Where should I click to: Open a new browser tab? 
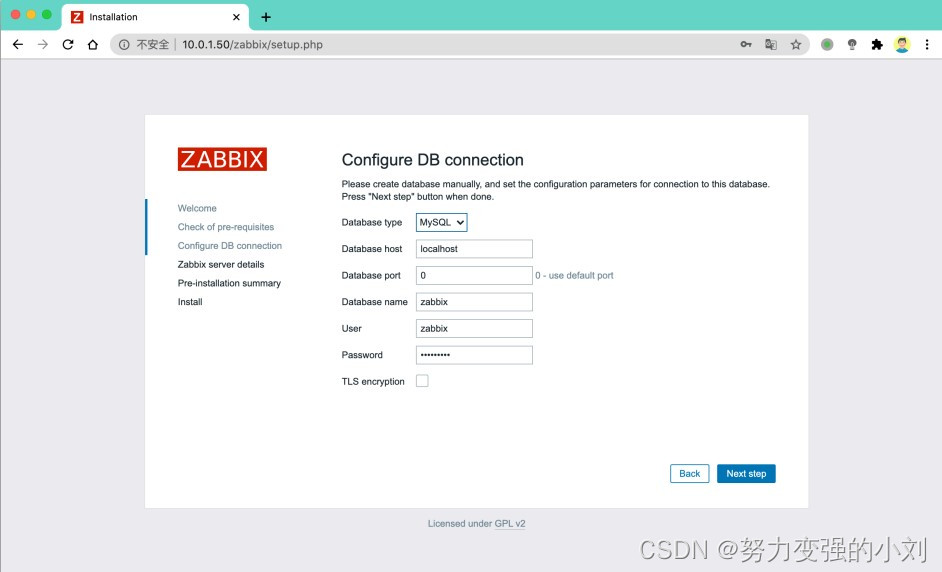(x=266, y=17)
